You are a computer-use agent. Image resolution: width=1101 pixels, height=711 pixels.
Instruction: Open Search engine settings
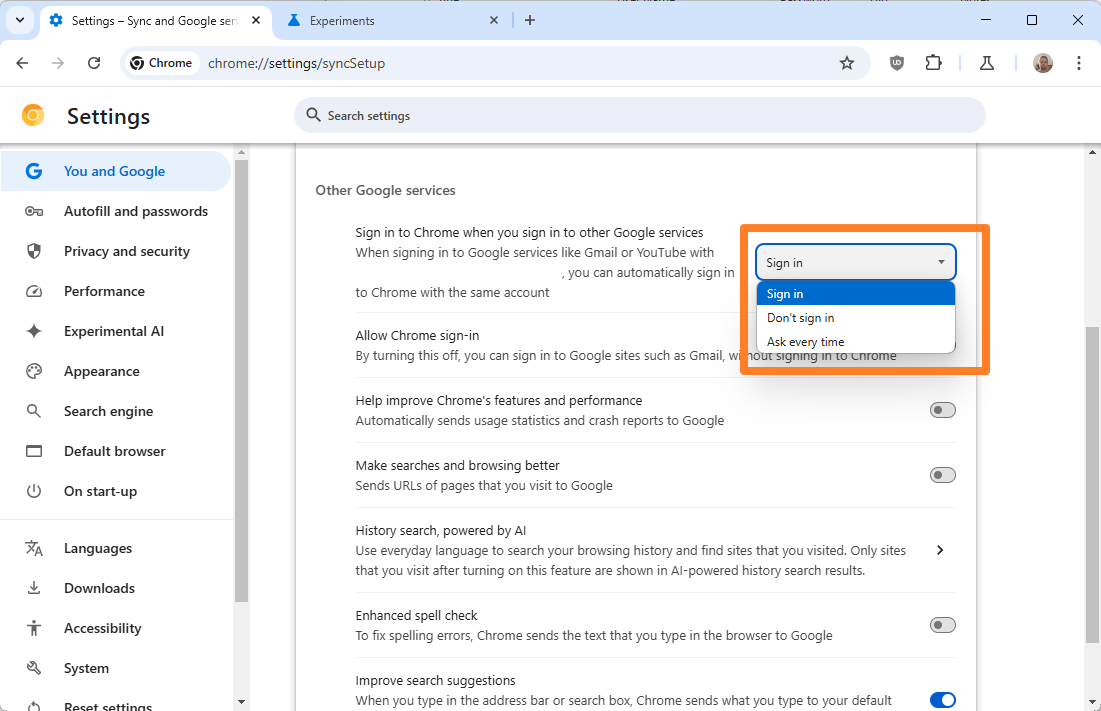[x=115, y=411]
